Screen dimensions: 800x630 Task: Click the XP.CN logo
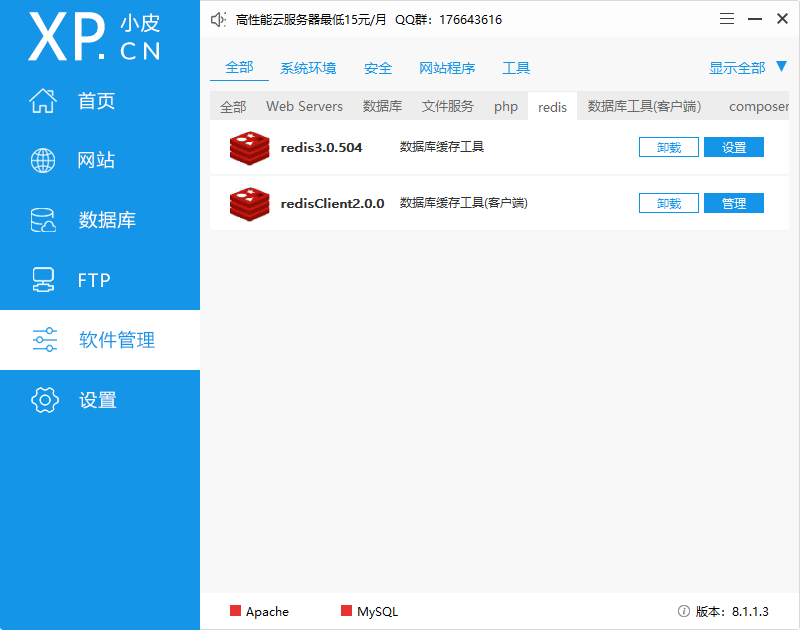[94, 36]
